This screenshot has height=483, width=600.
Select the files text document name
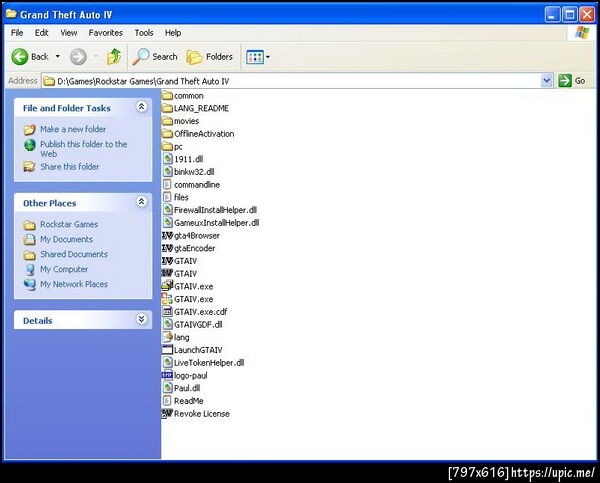(x=181, y=197)
